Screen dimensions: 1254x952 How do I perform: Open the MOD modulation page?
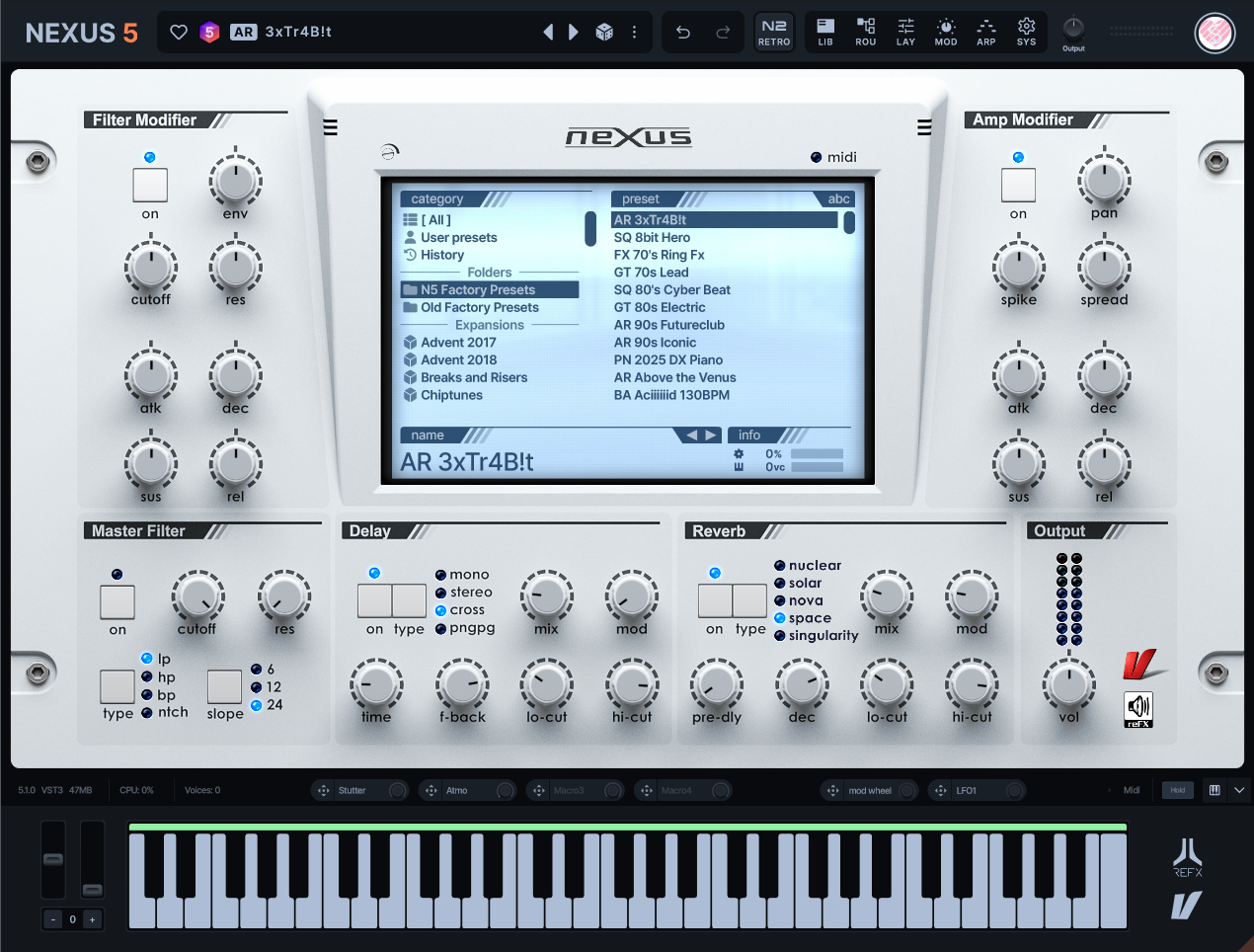(945, 32)
